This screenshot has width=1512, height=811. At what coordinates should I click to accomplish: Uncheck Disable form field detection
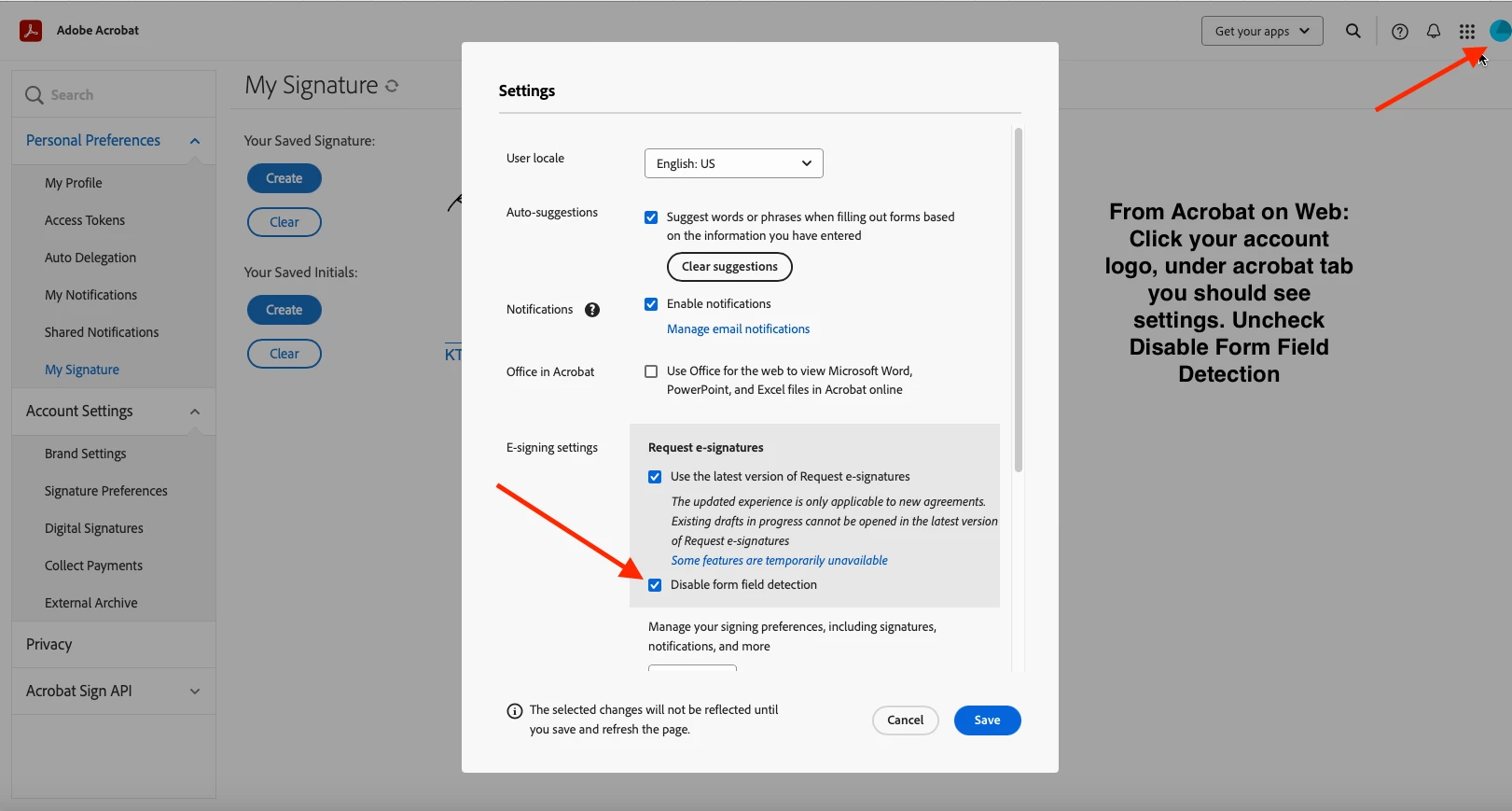(x=655, y=585)
